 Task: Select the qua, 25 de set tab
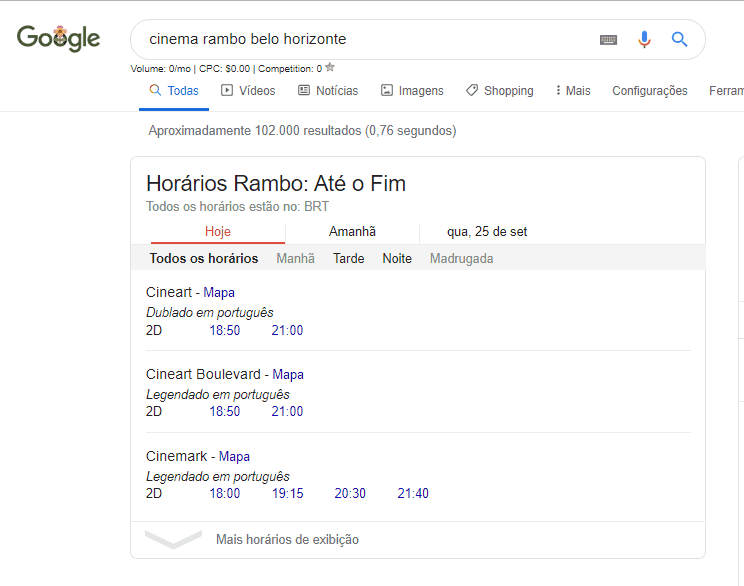pos(487,232)
